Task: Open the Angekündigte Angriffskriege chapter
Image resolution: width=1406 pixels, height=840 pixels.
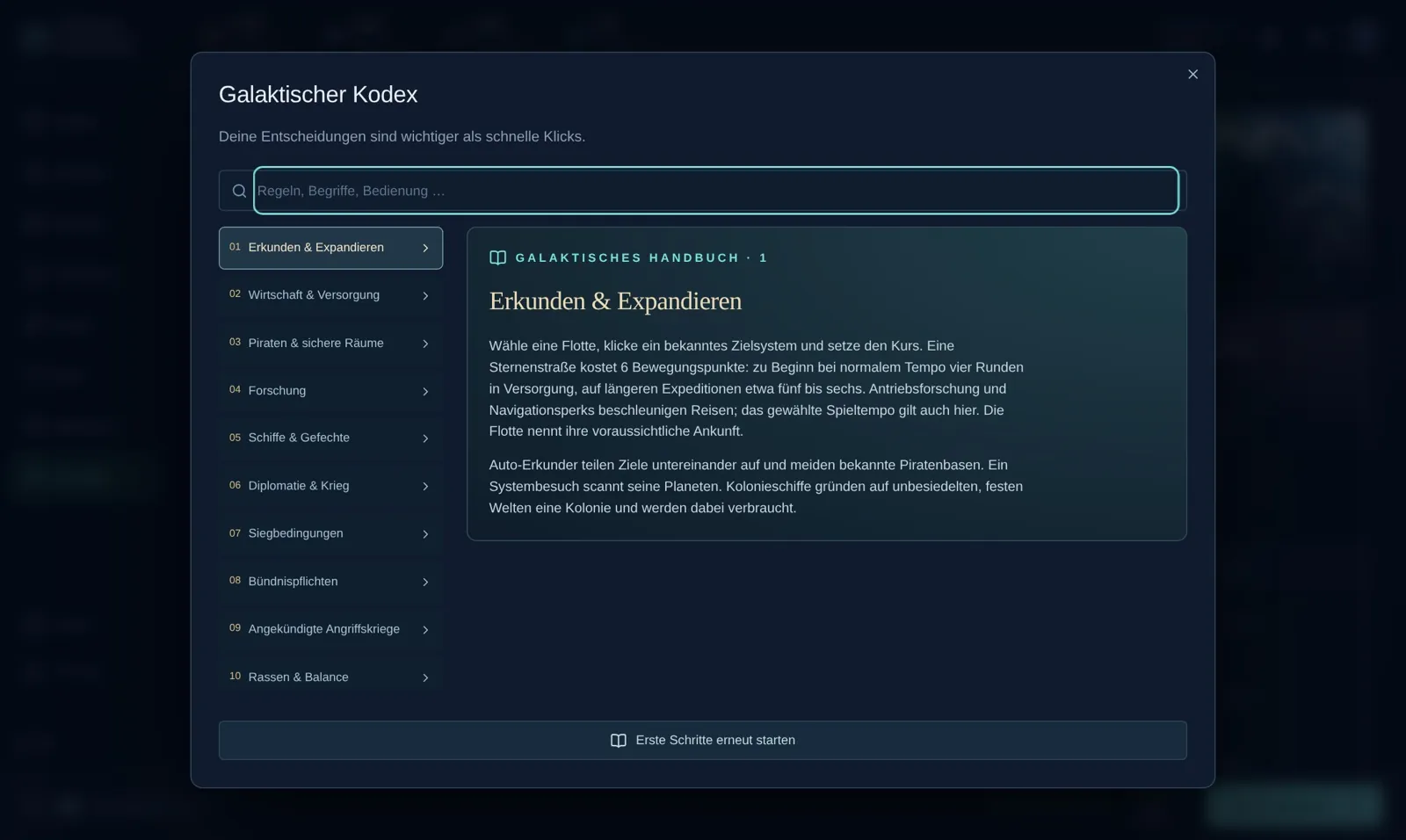Action: [330, 629]
